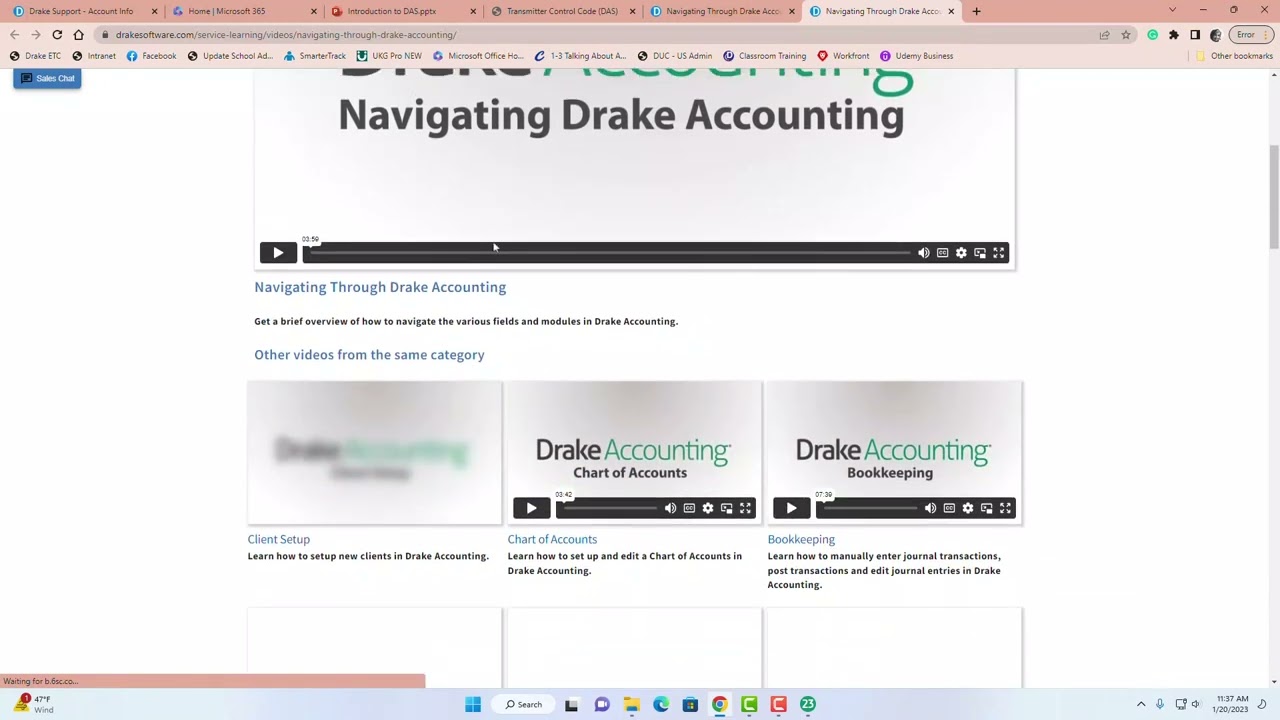Open settings gear on main video
Image resolution: width=1280 pixels, height=720 pixels.
961,253
